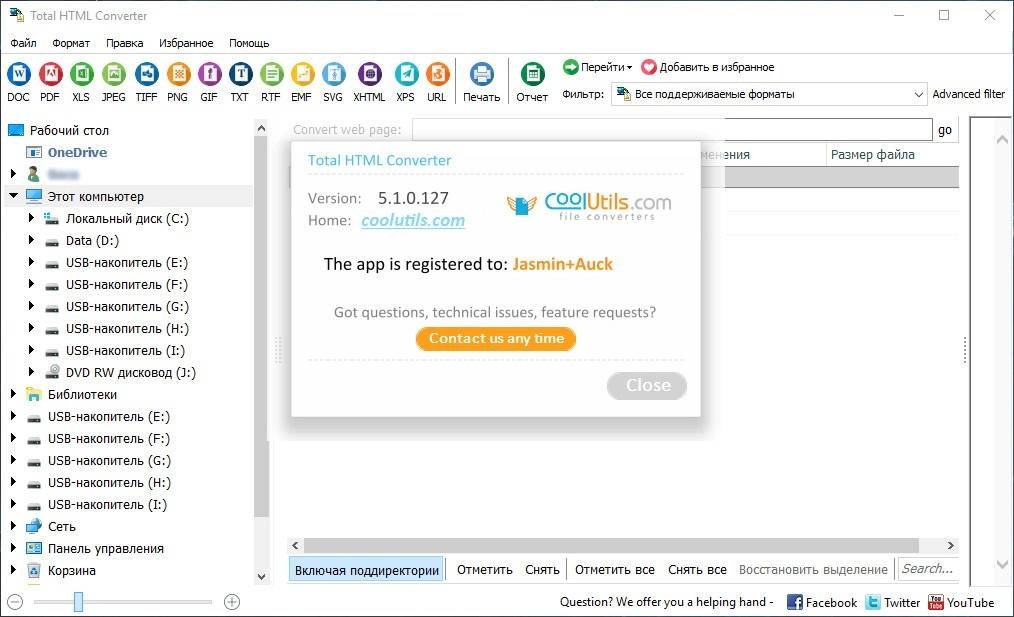Open the Перейти navigation dropdown
Image resolution: width=1014 pixels, height=617 pixels.
pyautogui.click(x=598, y=67)
